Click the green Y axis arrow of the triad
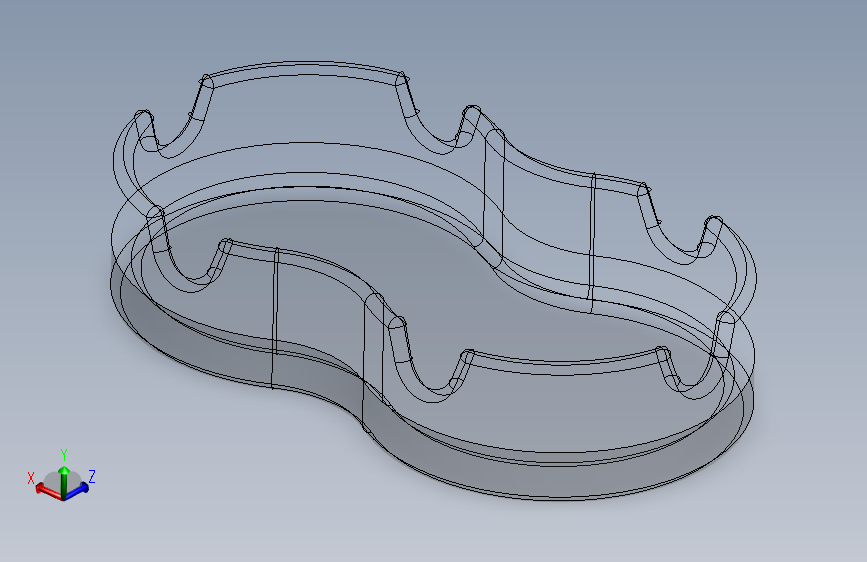 [64, 481]
